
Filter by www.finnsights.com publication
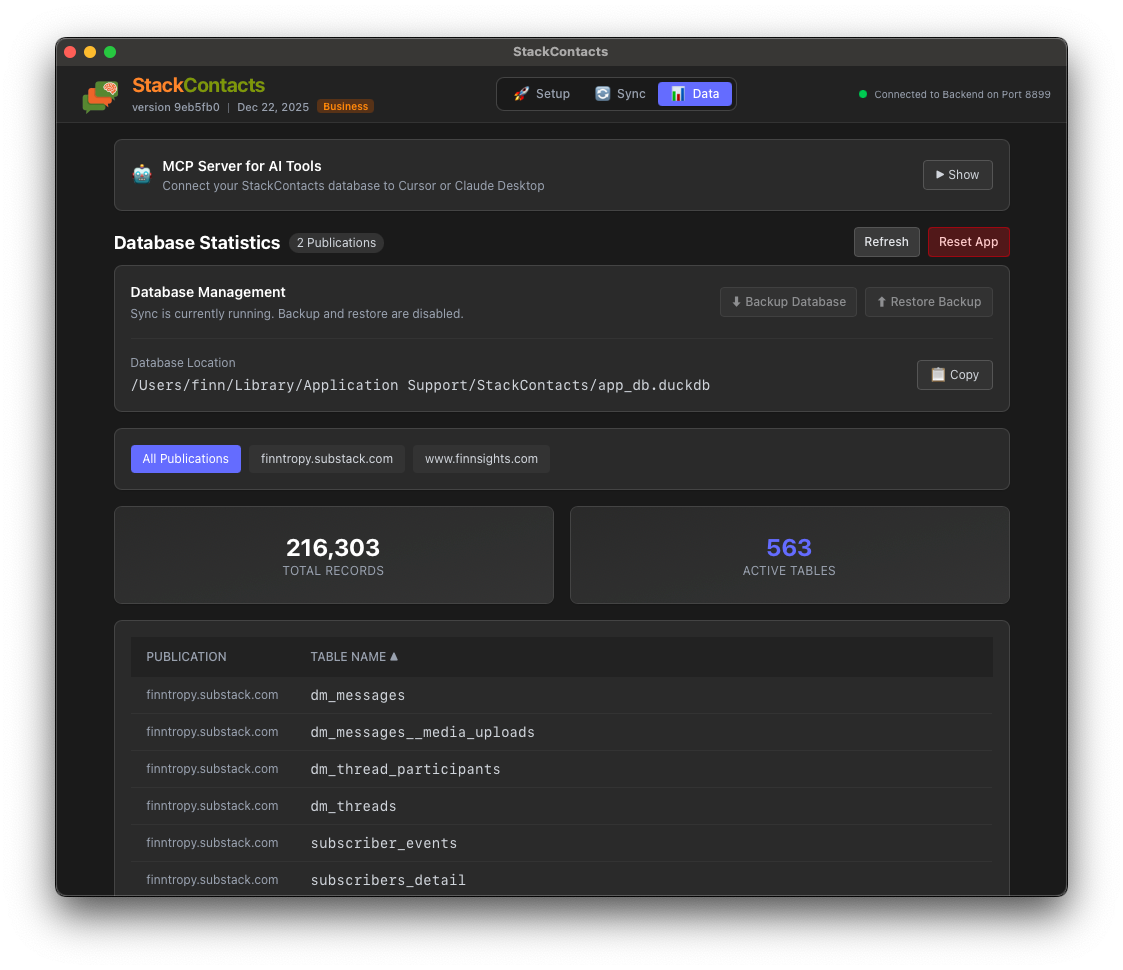[481, 458]
